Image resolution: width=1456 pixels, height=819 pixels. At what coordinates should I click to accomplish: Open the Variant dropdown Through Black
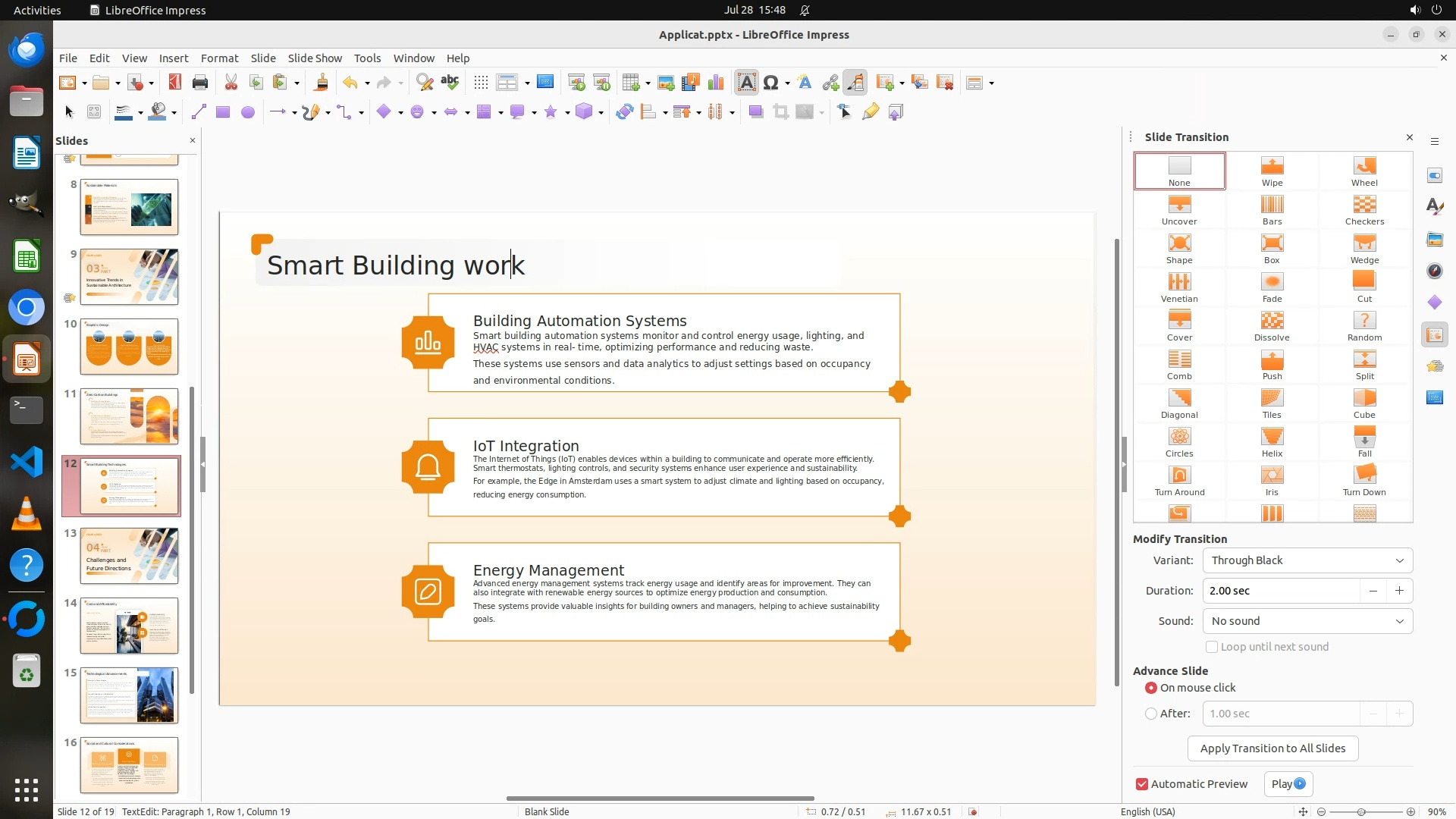click(x=1307, y=560)
